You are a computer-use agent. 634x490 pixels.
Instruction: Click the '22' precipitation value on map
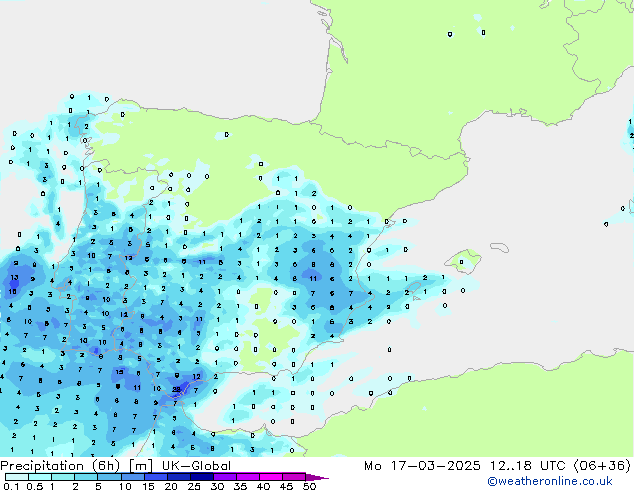pos(176,389)
